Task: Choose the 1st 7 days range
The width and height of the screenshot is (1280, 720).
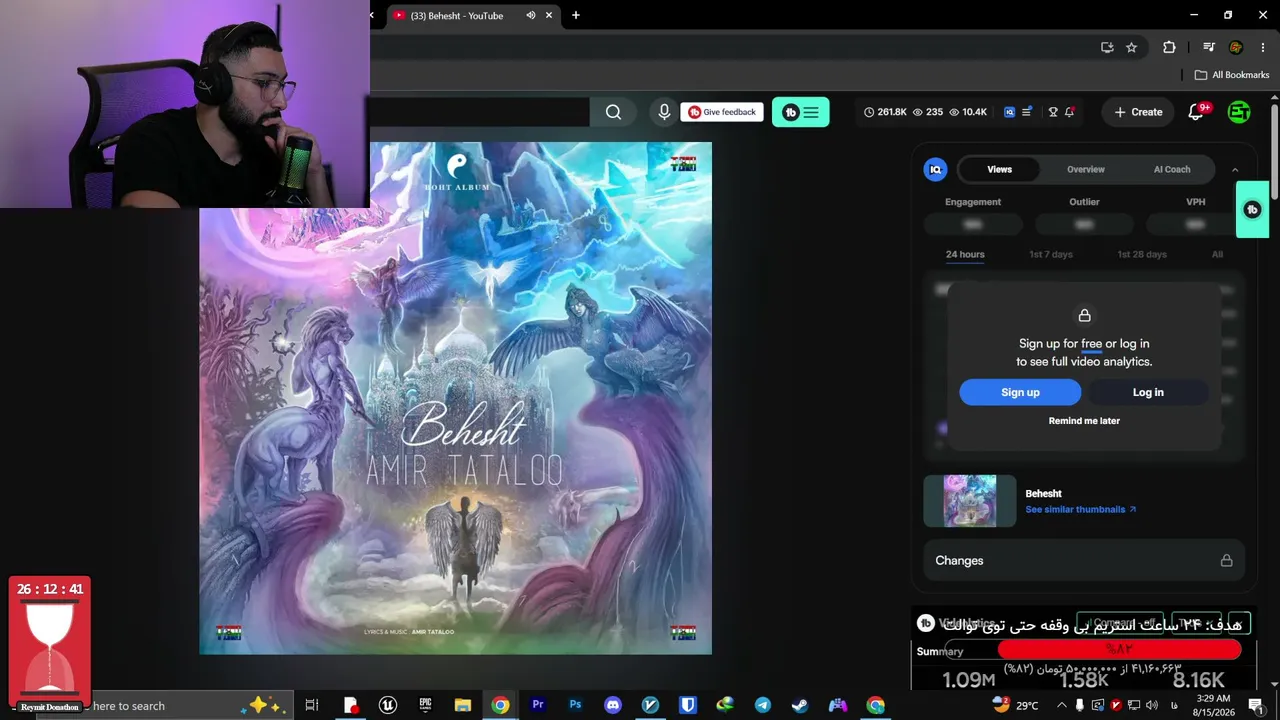Action: [x=1051, y=254]
